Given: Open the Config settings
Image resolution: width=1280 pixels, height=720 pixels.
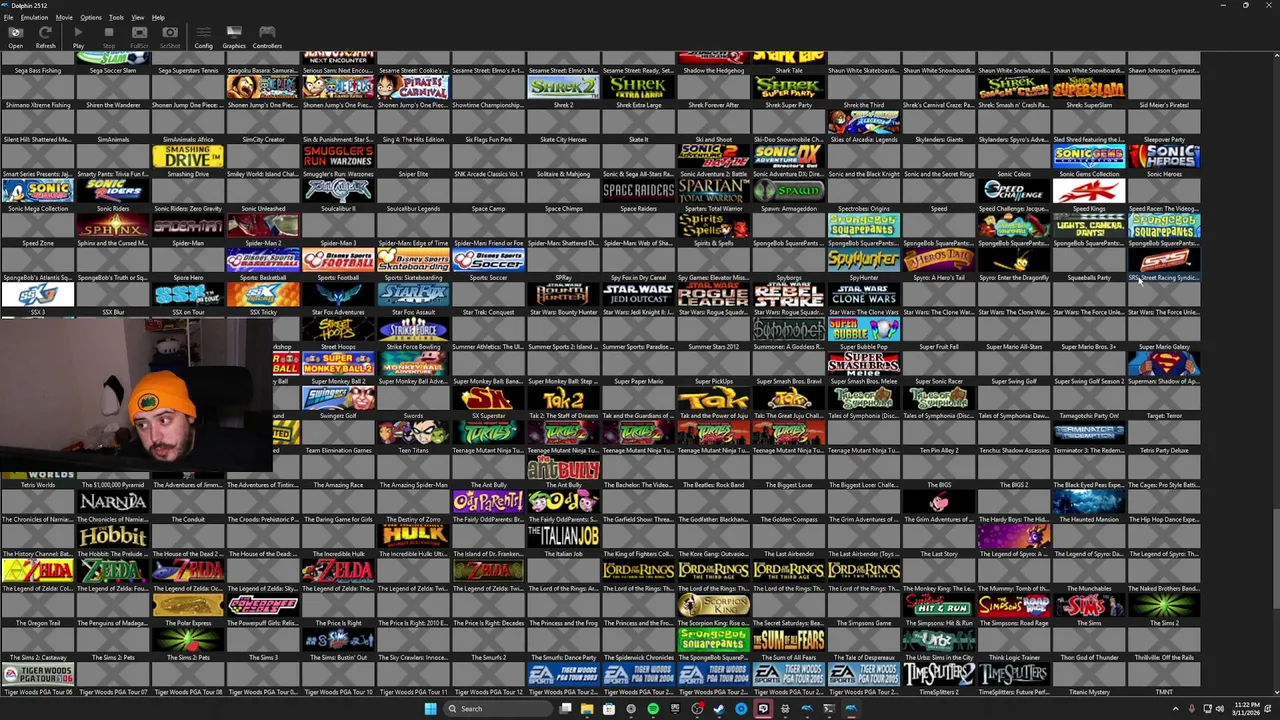Looking at the screenshot, I should click(x=203, y=37).
